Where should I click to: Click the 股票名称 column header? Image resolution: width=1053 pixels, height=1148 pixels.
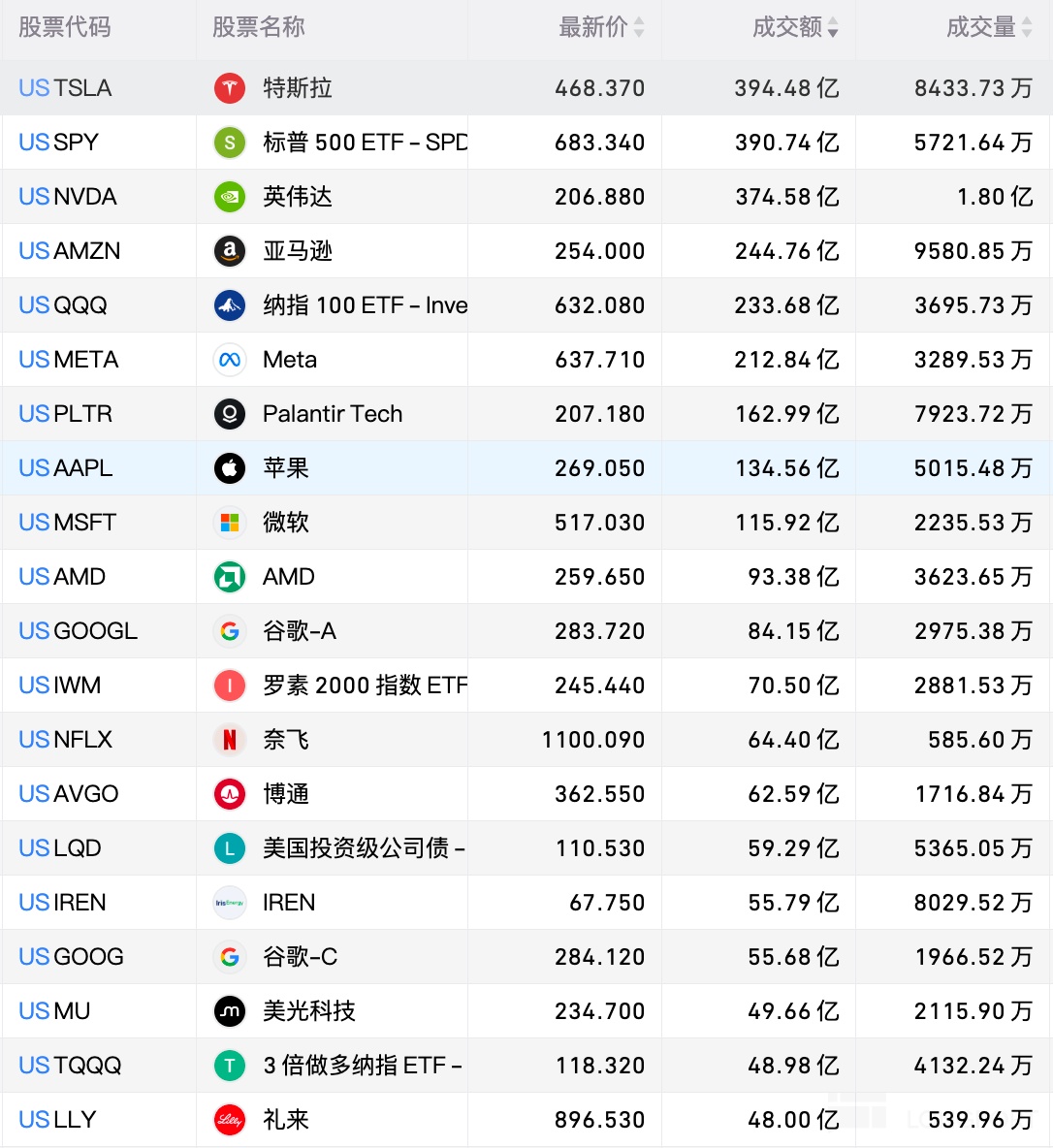(x=259, y=27)
